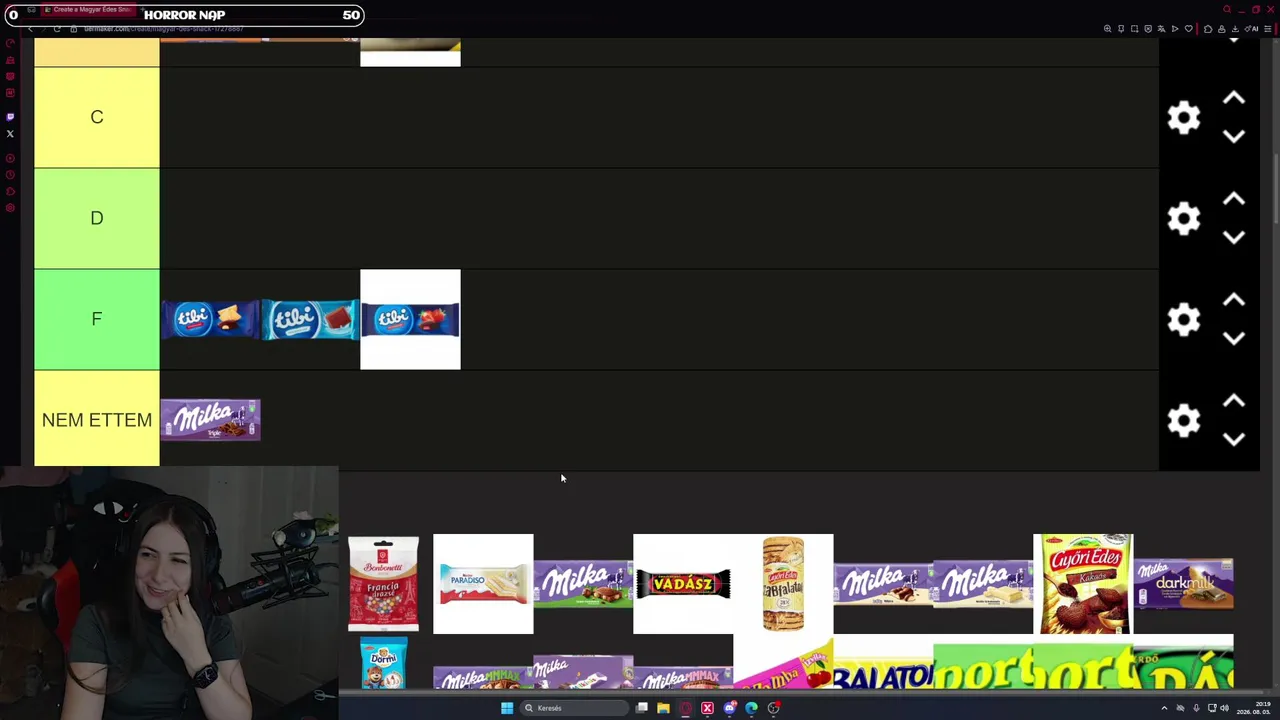Move tier D row up
The height and width of the screenshot is (720, 1280).
[1234, 199]
